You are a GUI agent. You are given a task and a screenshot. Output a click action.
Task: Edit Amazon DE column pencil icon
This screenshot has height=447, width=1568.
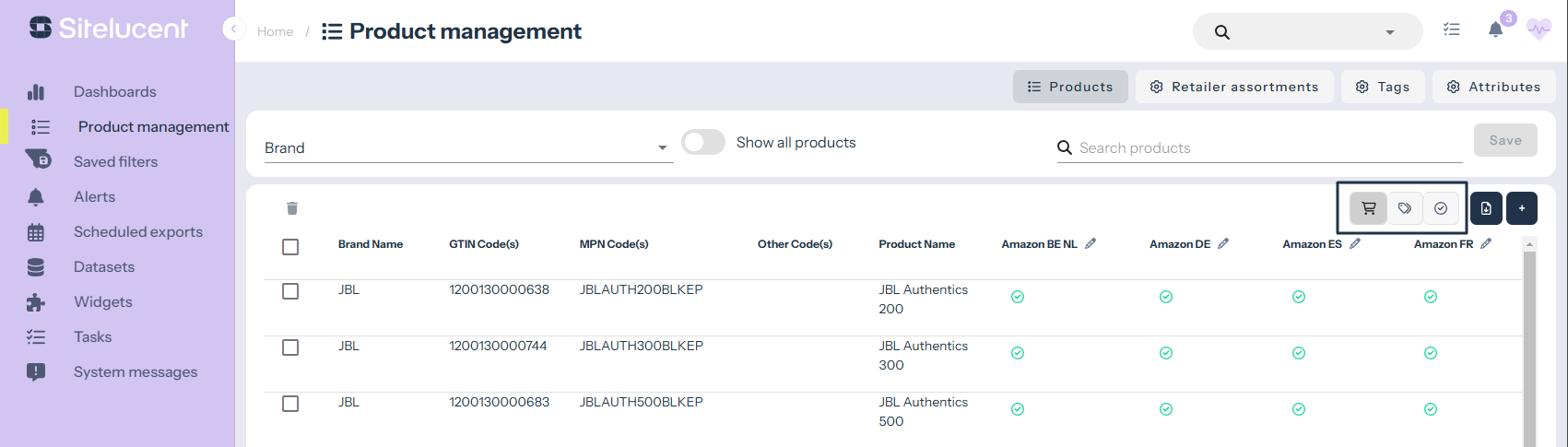pyautogui.click(x=1223, y=244)
